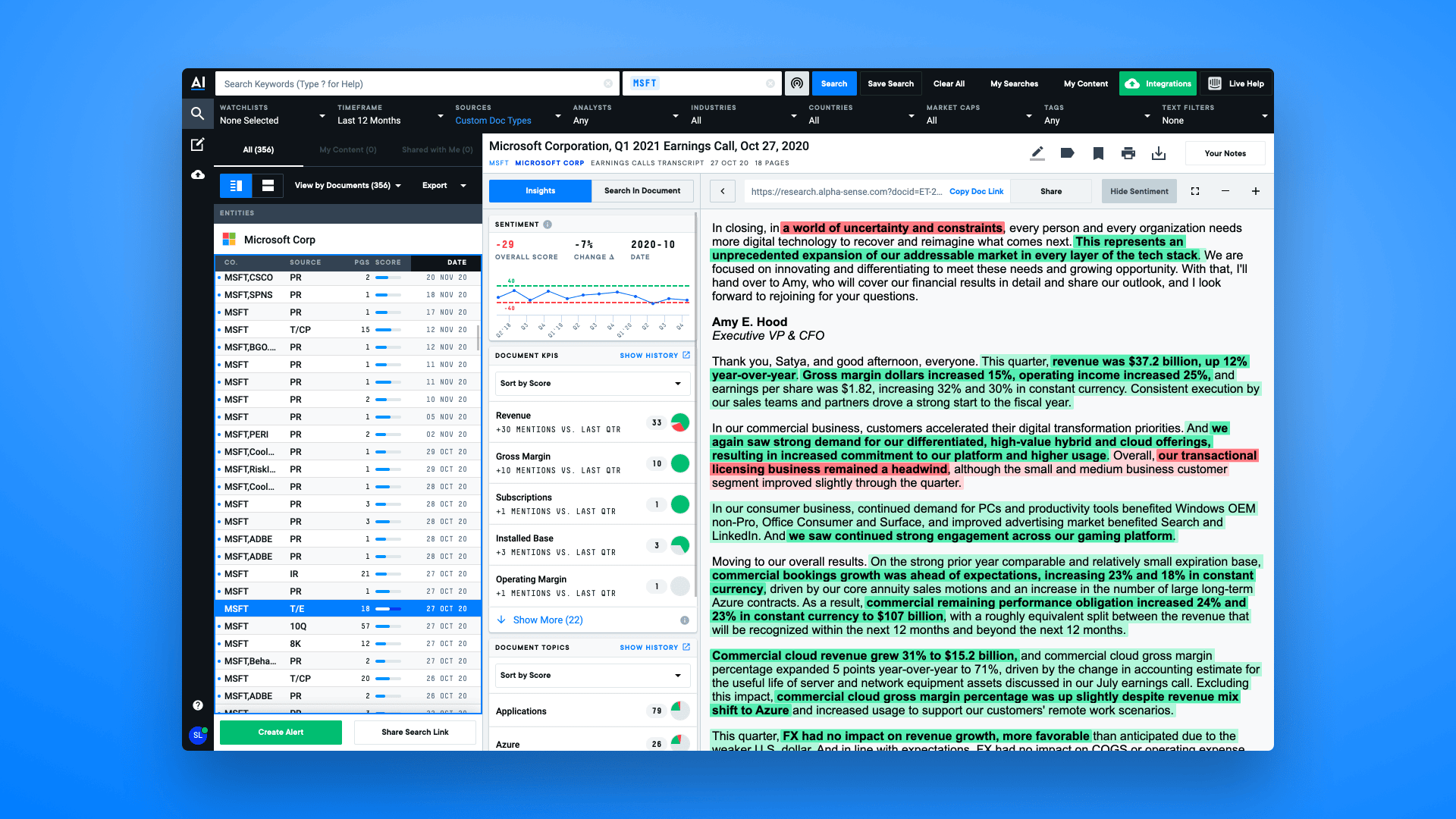Bookmark the document using the bookmark icon
The width and height of the screenshot is (1456, 819).
[1098, 152]
